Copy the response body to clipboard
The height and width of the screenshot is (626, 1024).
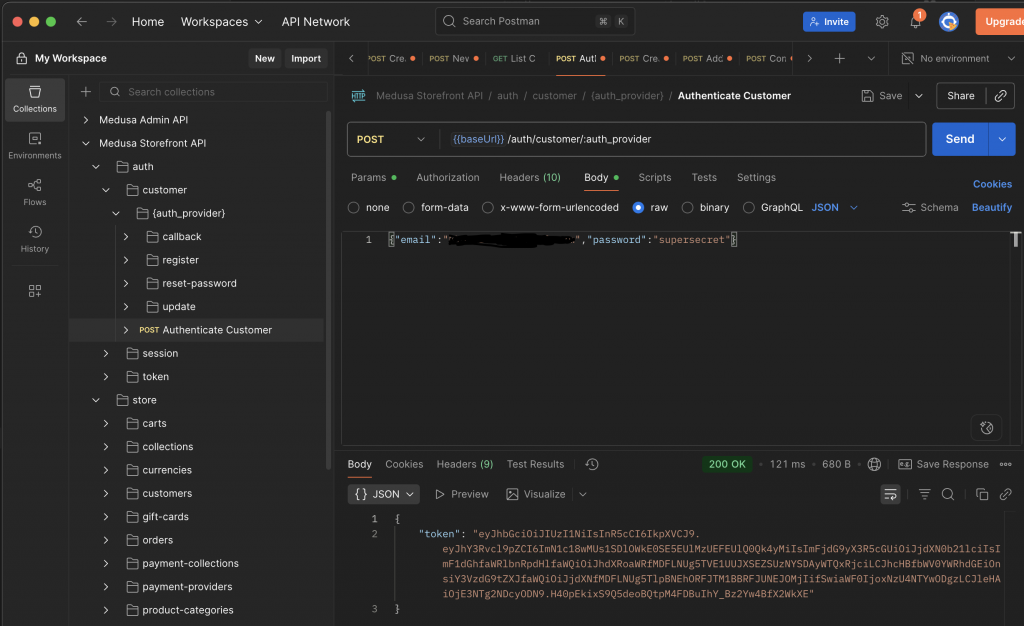tap(982, 494)
